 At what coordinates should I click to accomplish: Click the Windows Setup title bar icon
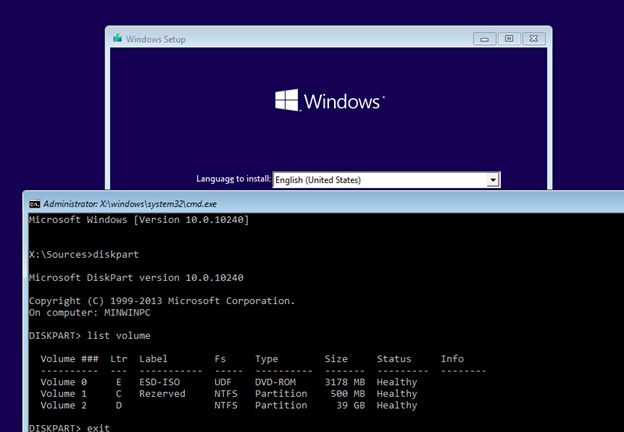coord(117,38)
